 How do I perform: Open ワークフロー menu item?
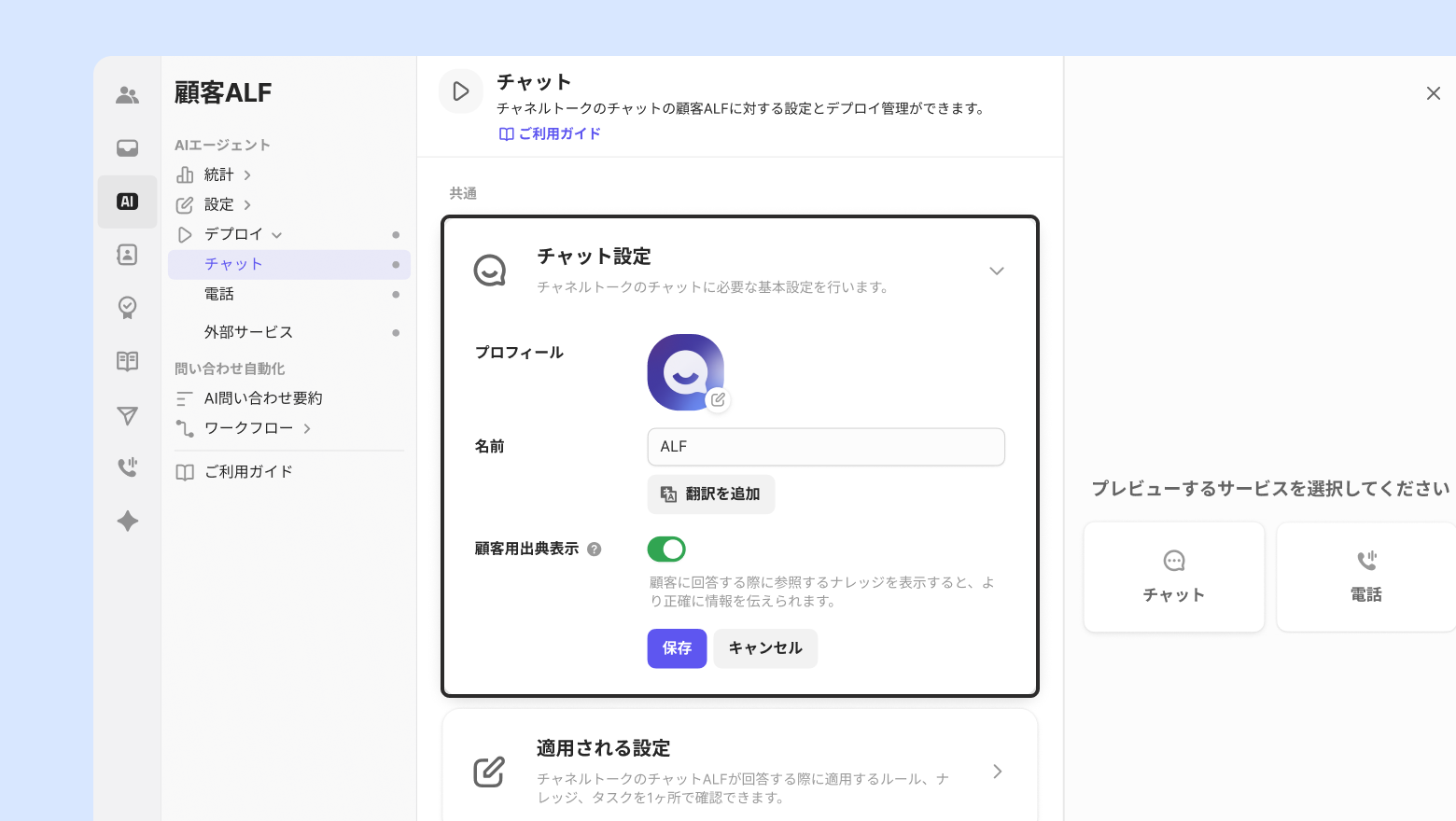click(248, 428)
